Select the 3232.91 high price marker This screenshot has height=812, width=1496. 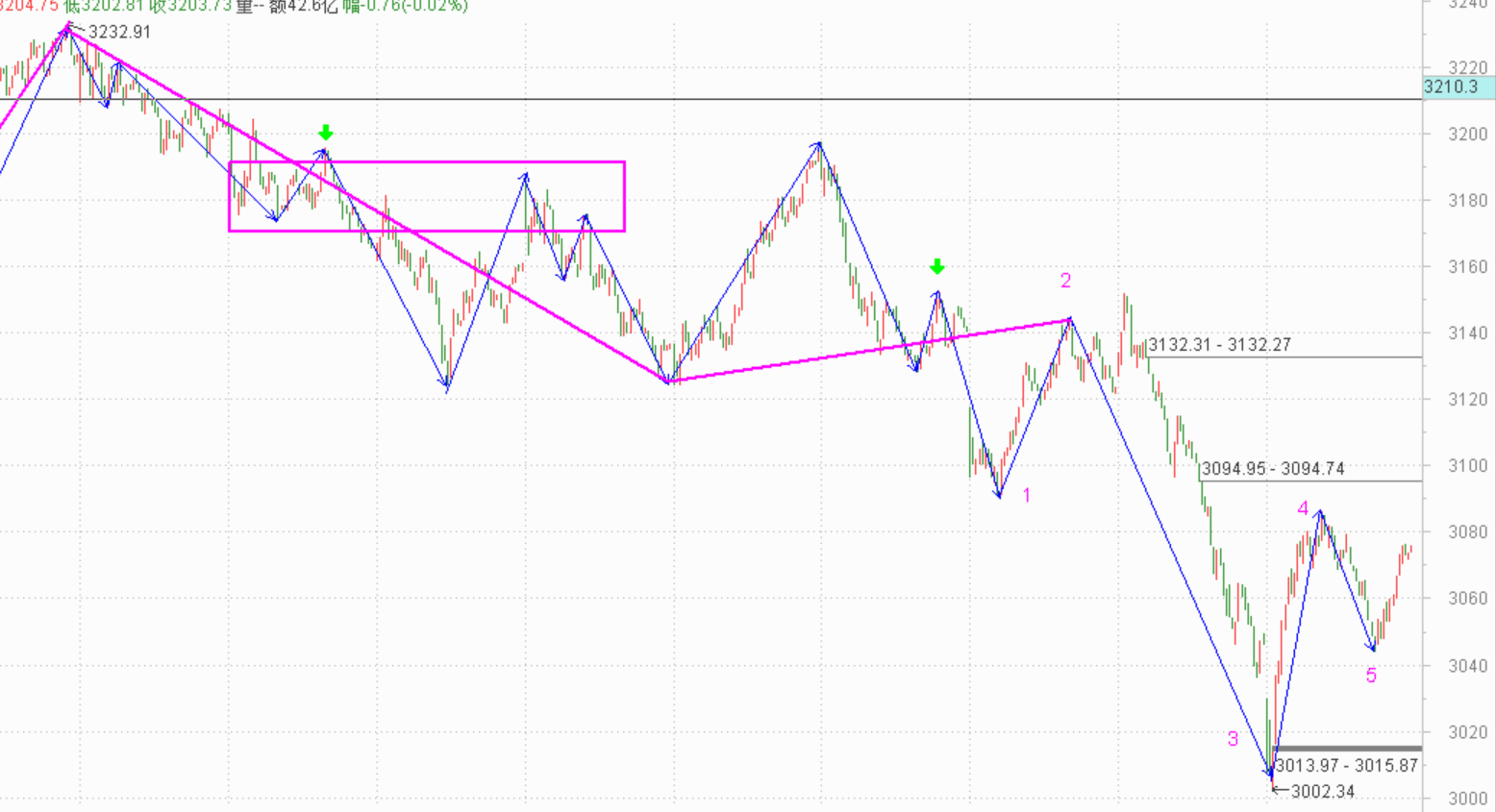119,32
